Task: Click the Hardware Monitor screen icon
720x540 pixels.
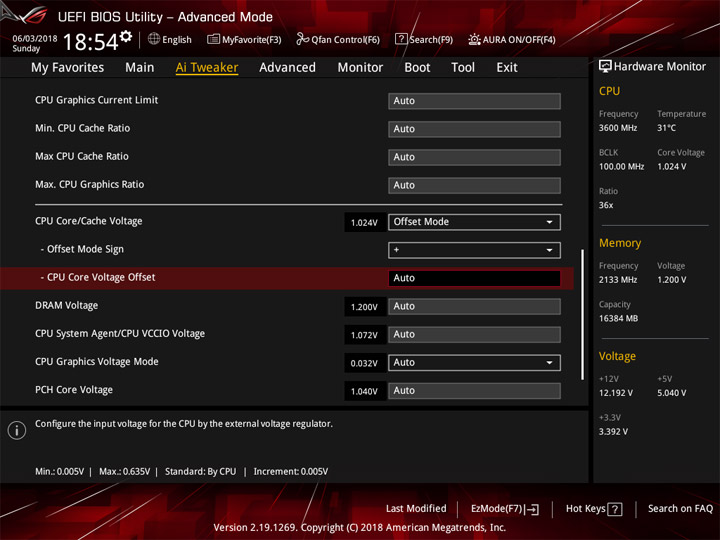Action: pyautogui.click(x=605, y=67)
